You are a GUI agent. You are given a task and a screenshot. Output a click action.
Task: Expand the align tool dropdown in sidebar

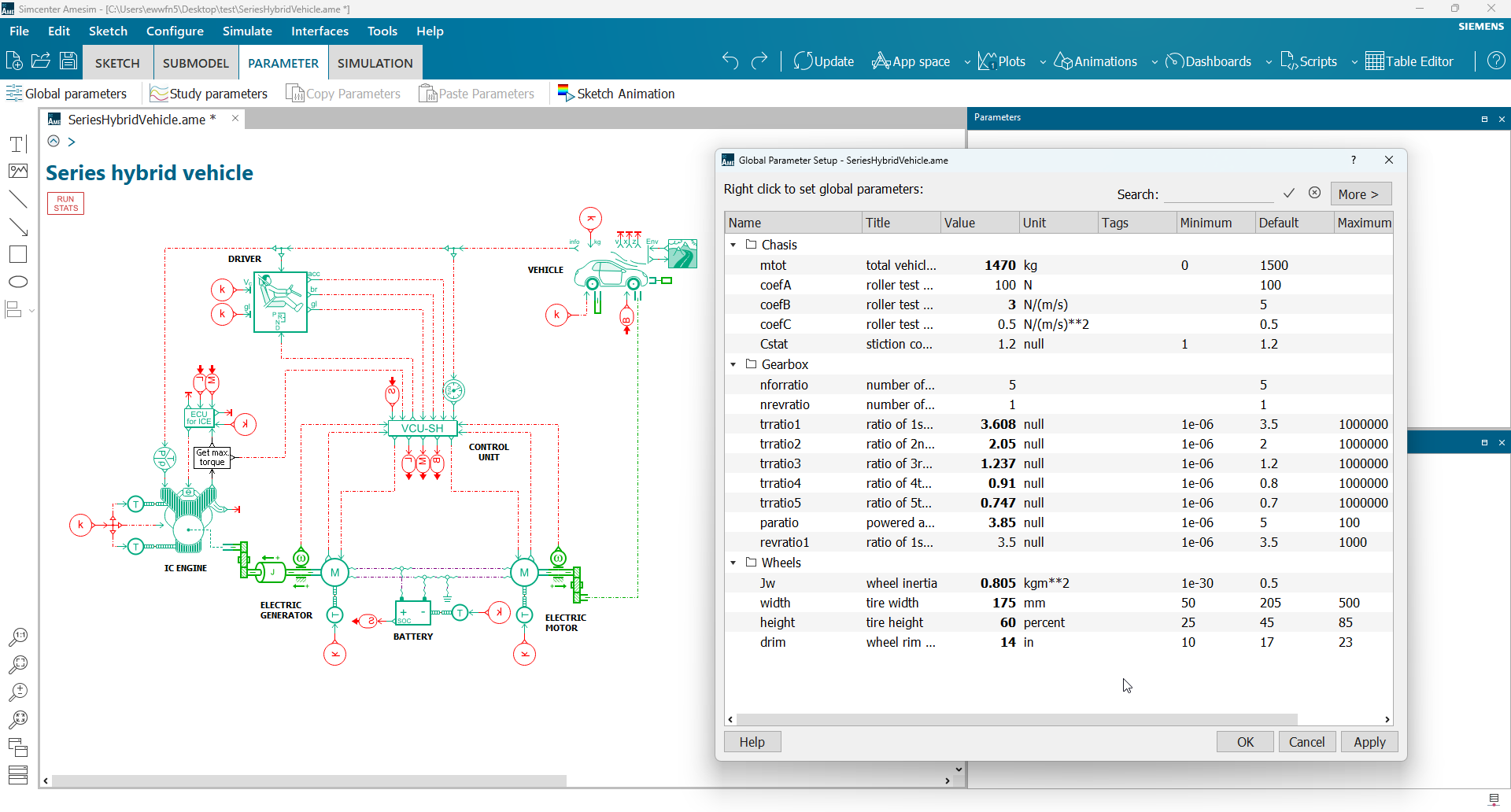pyautogui.click(x=31, y=311)
